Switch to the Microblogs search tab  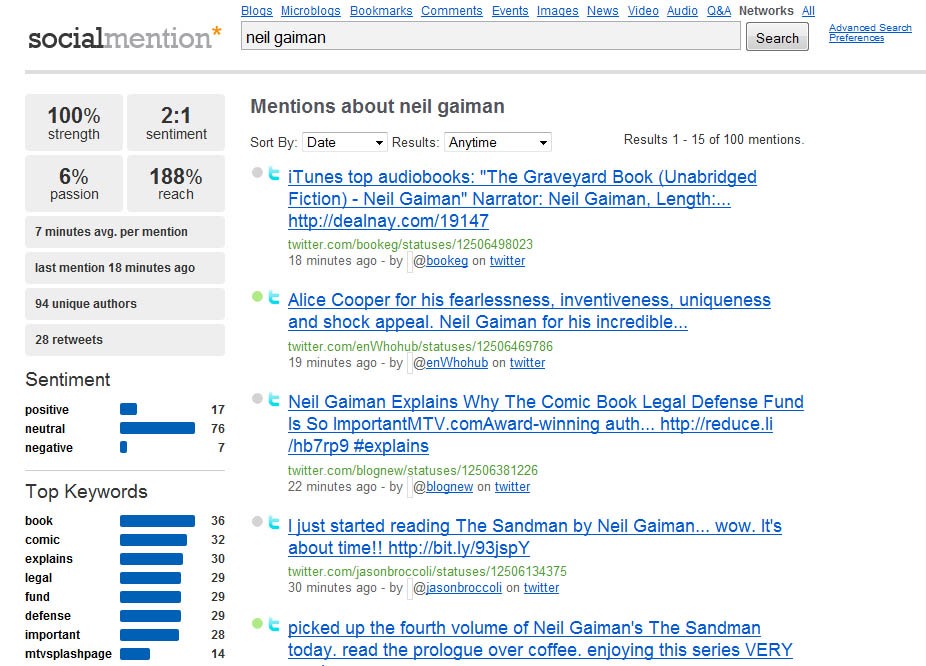tap(311, 11)
